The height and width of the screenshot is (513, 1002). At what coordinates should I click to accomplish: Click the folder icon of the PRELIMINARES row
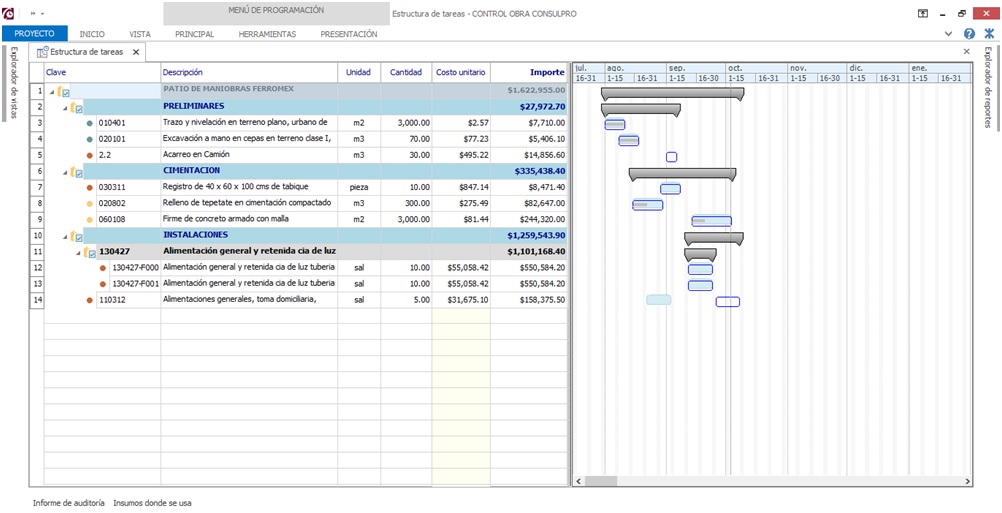coord(72,107)
